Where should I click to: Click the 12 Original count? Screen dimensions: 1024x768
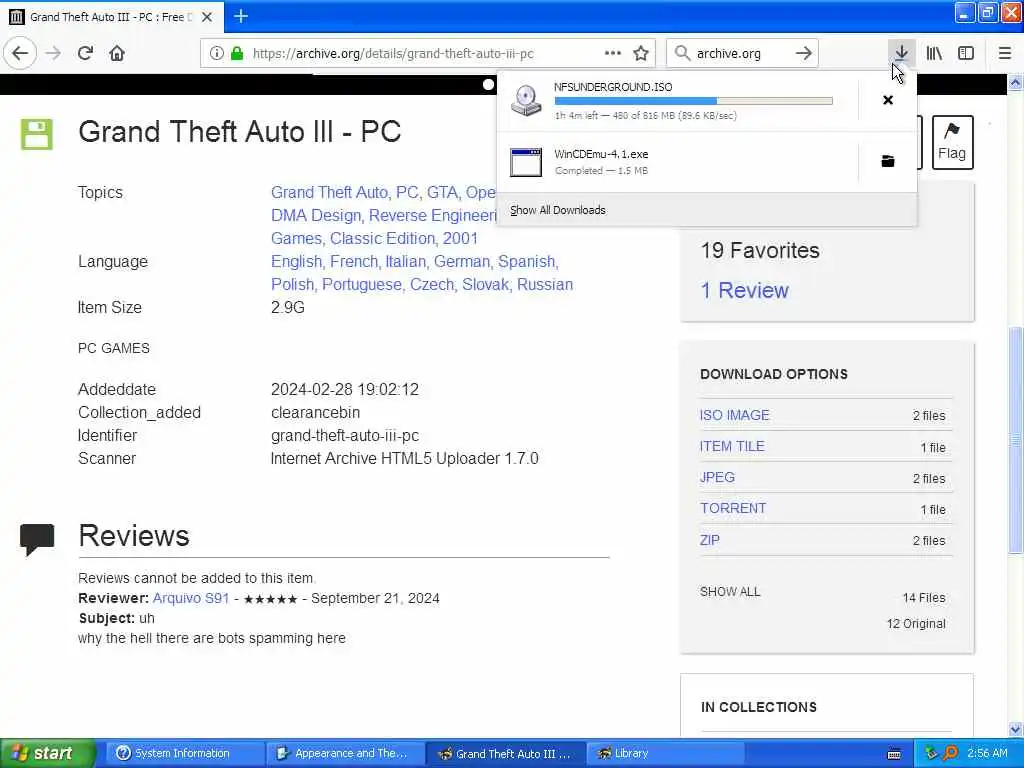(916, 624)
